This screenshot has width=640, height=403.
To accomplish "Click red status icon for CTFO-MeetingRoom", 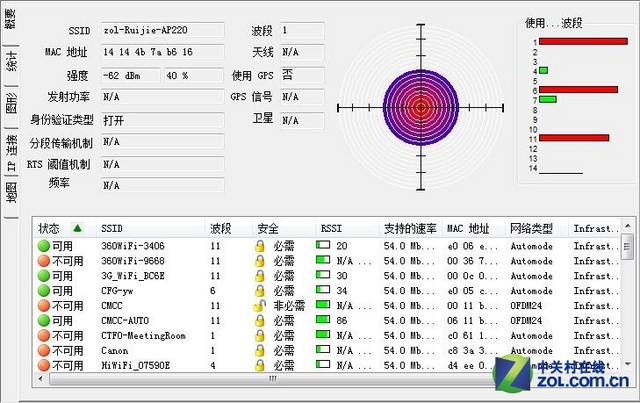I will (x=44, y=336).
